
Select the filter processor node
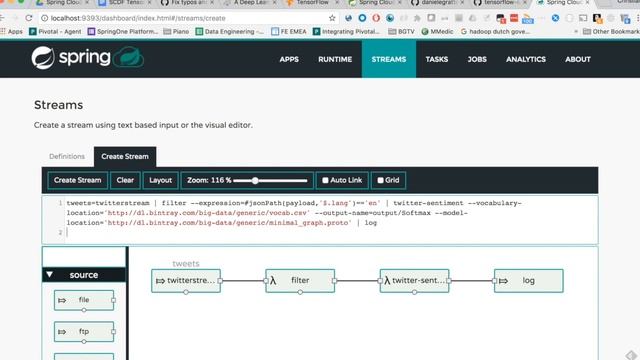click(300, 280)
